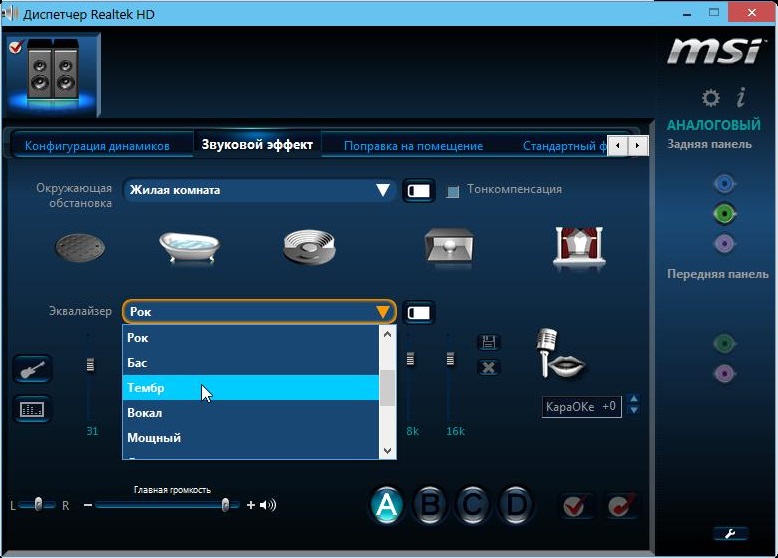Screen dimensions: 778x558
Task: Click the 16k equalizer band slider
Action: pyautogui.click(x=450, y=358)
